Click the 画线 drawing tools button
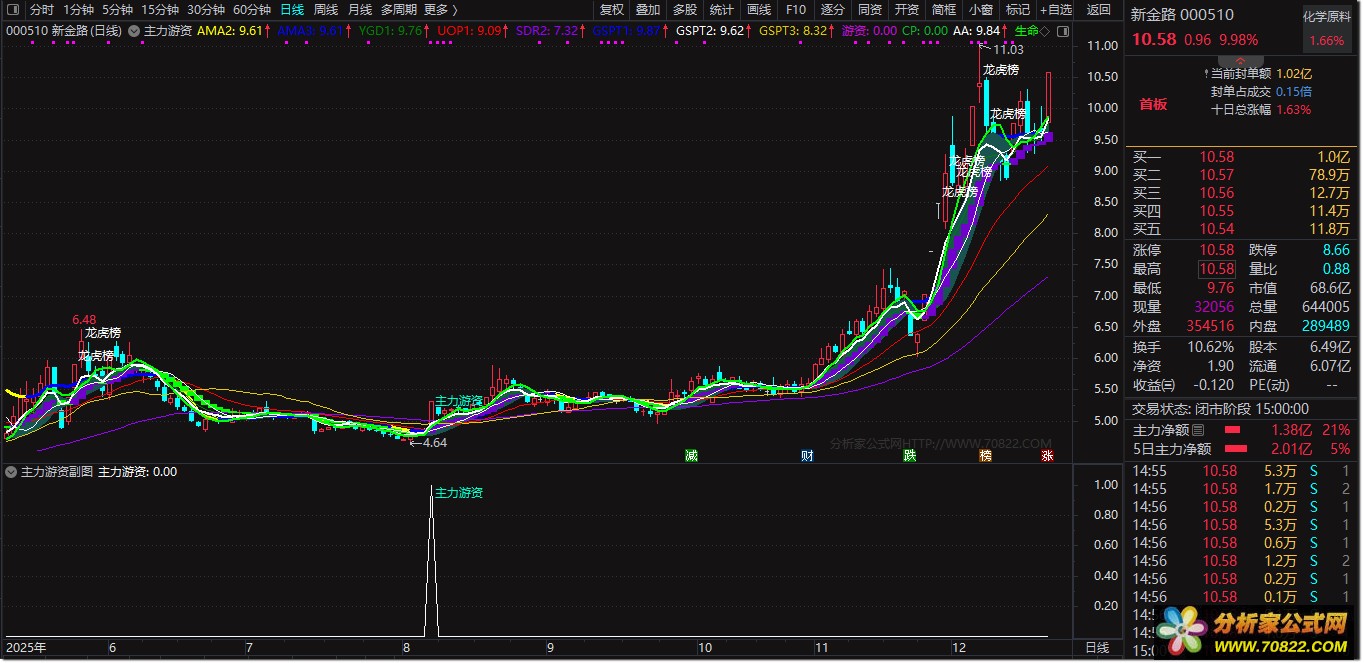Viewport: 1364px width, 663px height. 759,9
